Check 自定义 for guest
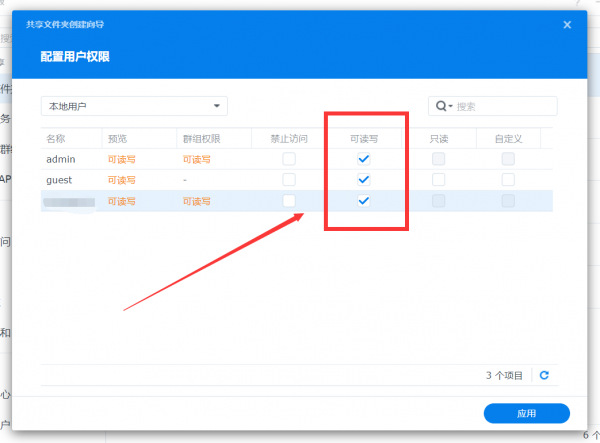The width and height of the screenshot is (600, 443). click(508, 179)
